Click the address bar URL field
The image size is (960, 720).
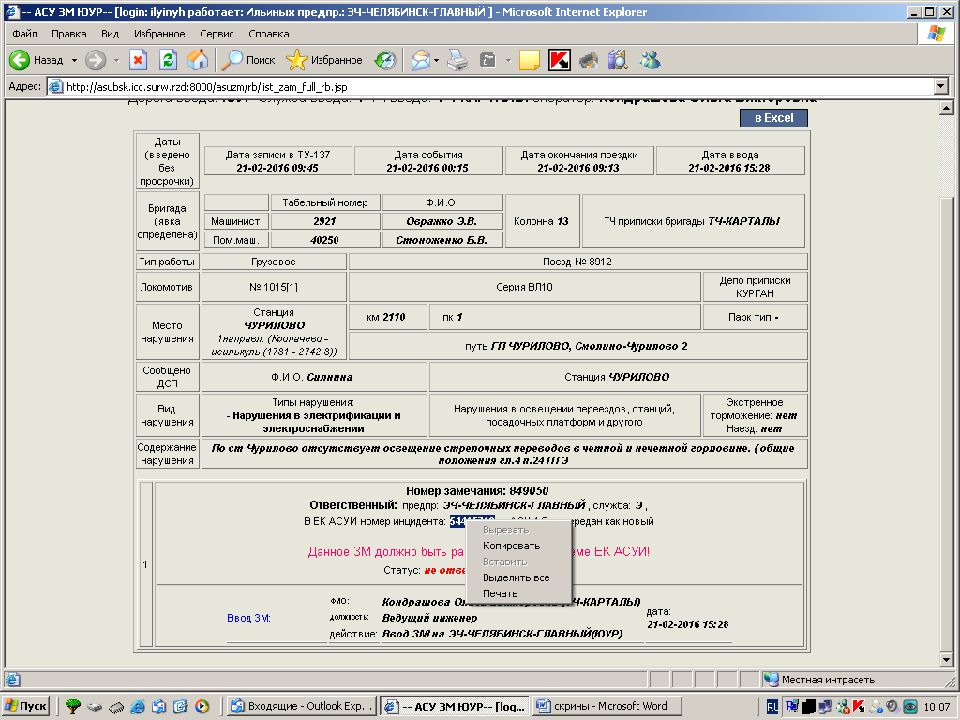493,87
